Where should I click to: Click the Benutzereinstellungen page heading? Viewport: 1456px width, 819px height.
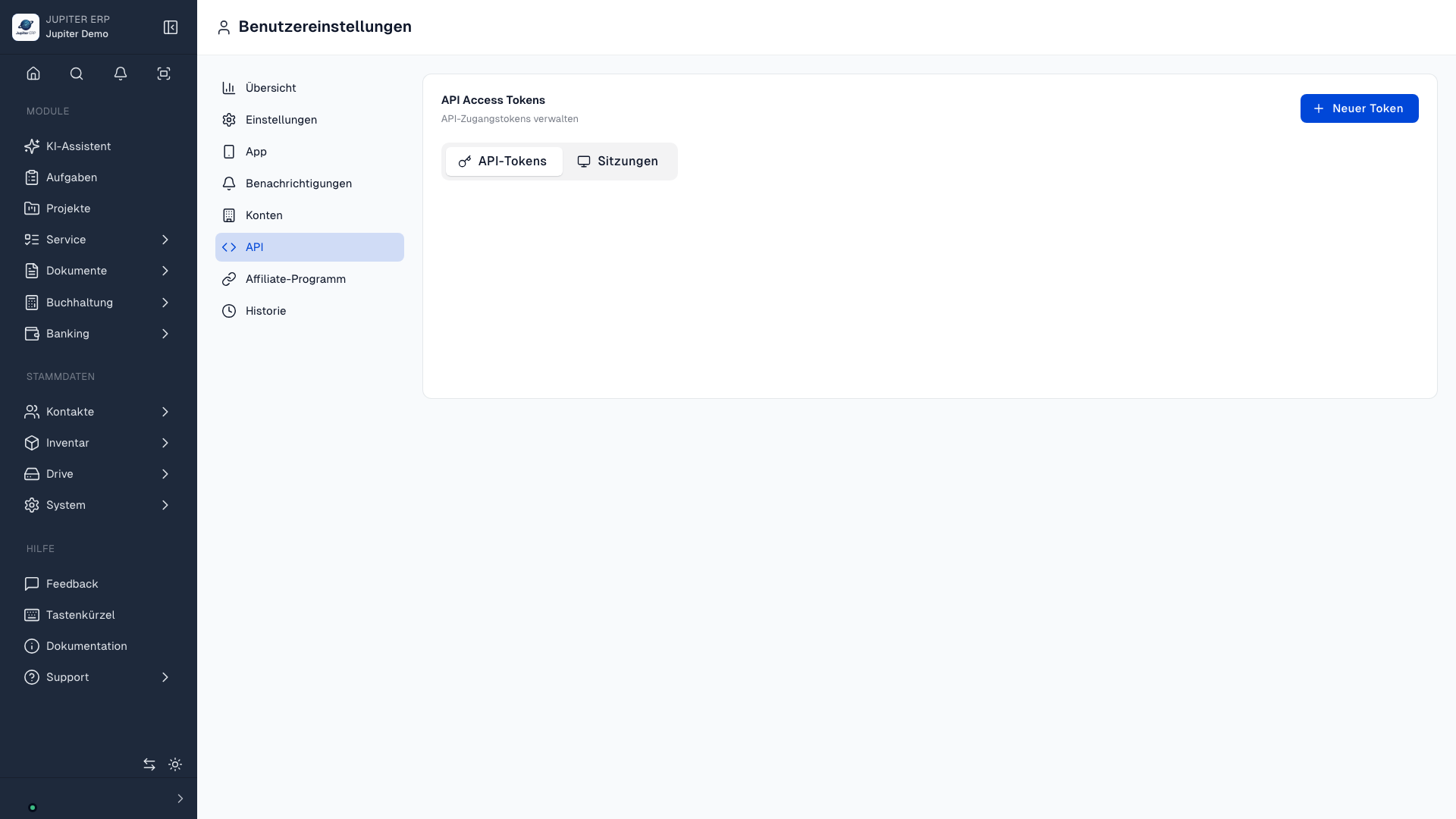click(325, 27)
